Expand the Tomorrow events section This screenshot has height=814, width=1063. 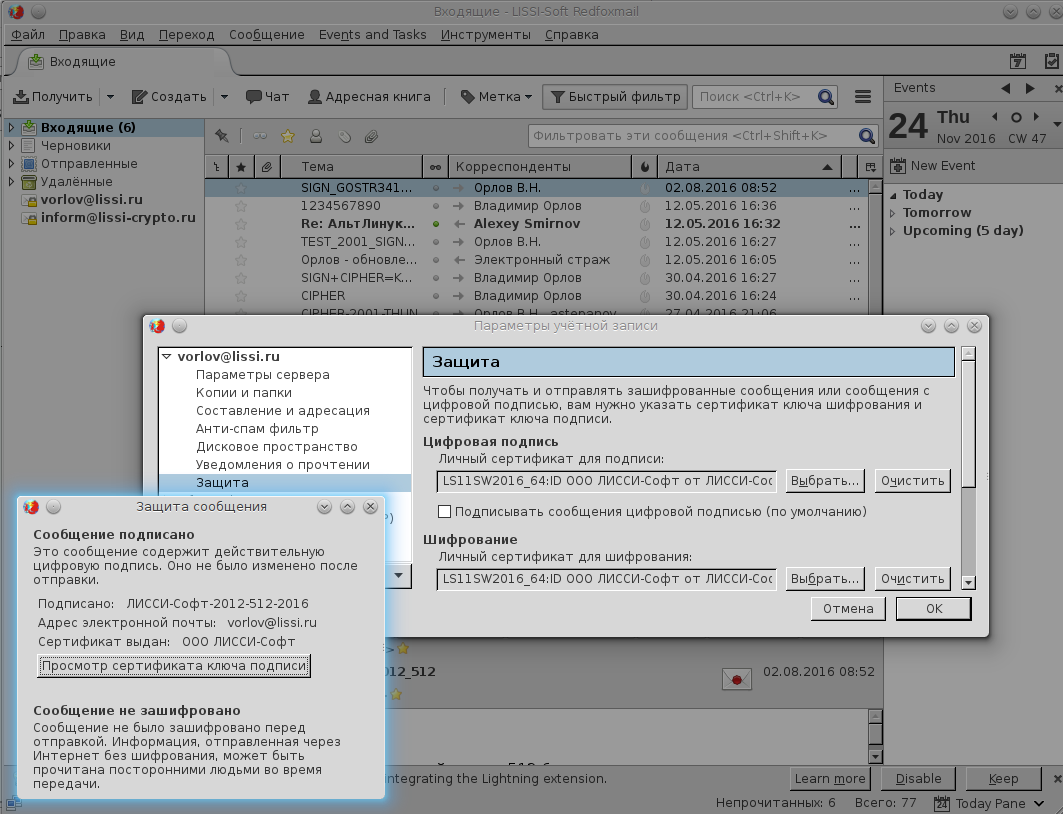pyautogui.click(x=893, y=213)
